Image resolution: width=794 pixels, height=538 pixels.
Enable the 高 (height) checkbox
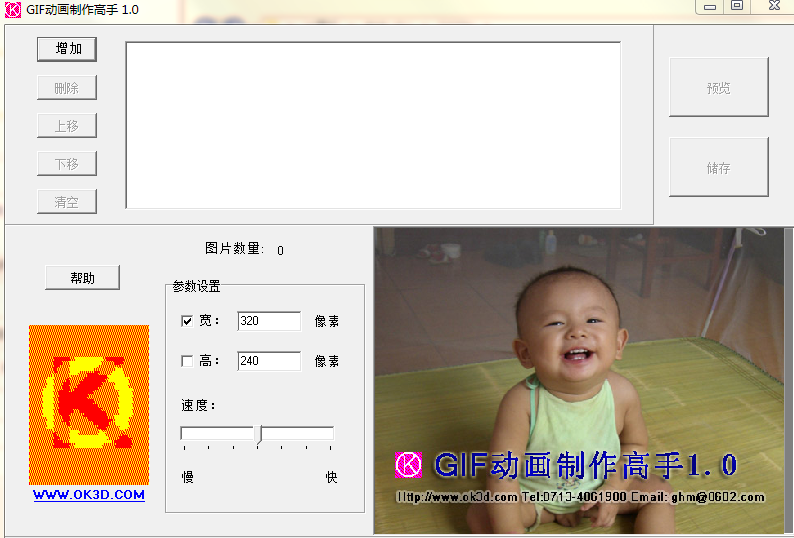coord(187,361)
